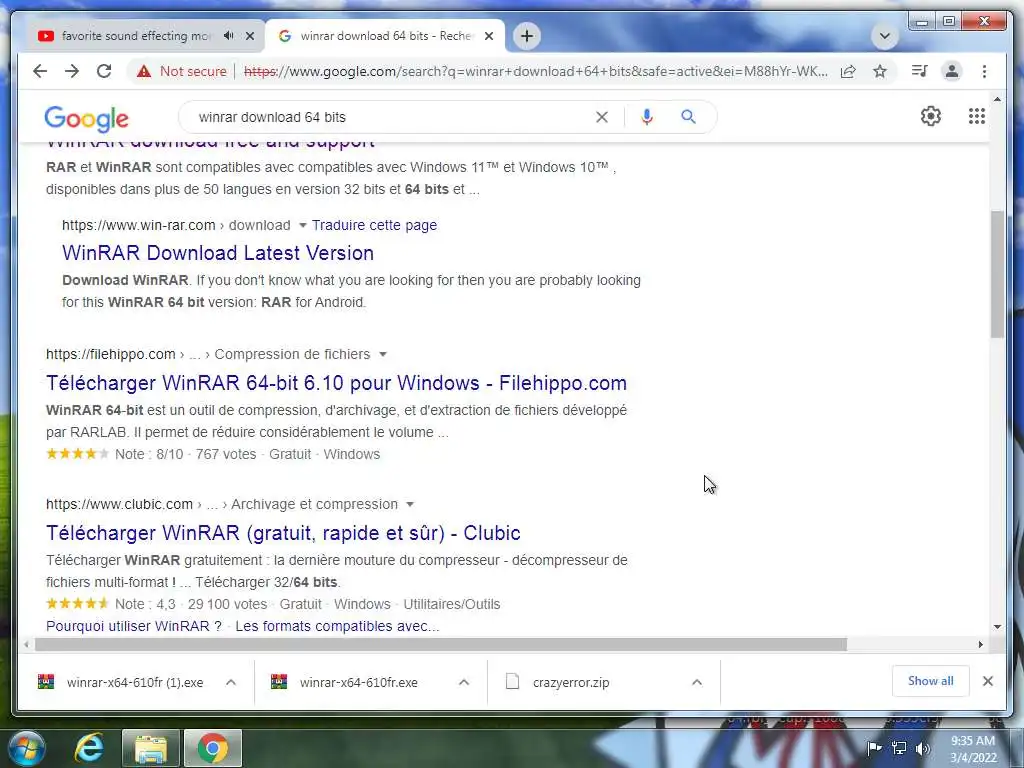The width and height of the screenshot is (1024, 768).
Task: Mute the YouTube tab audio icon
Action: [x=229, y=36]
